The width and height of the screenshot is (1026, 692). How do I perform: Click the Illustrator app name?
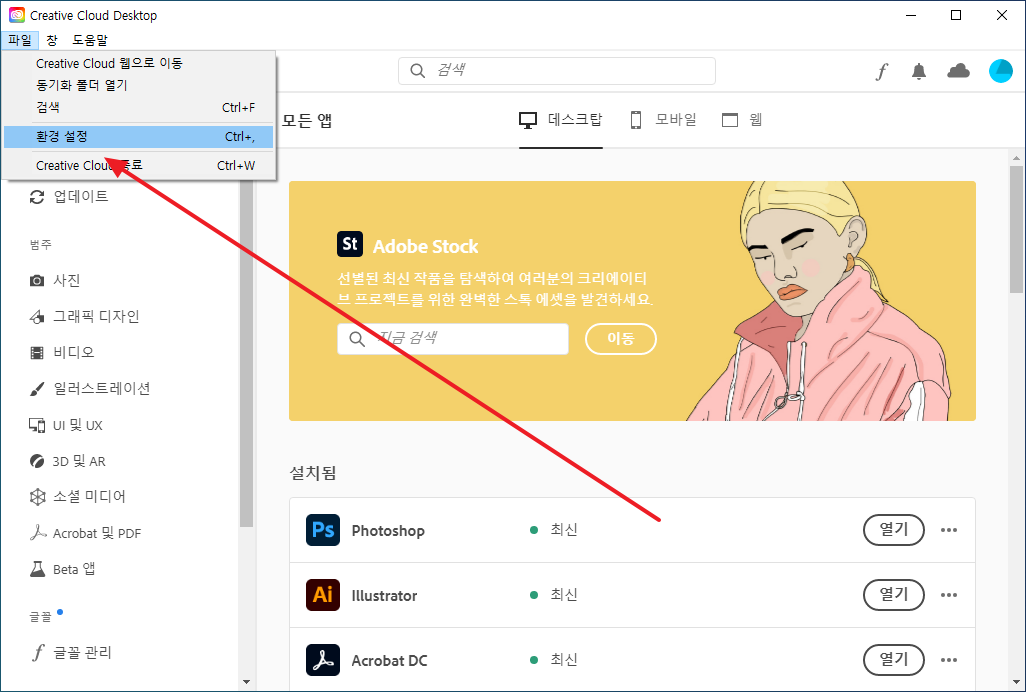pos(384,595)
